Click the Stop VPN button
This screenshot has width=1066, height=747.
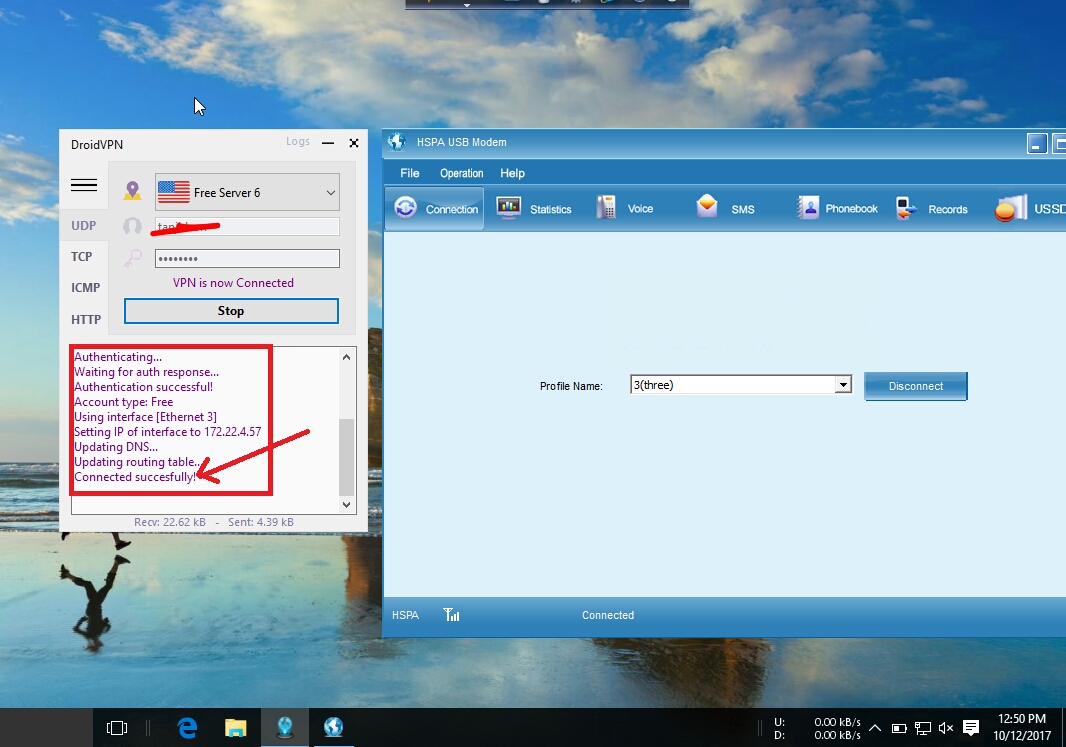coord(231,311)
